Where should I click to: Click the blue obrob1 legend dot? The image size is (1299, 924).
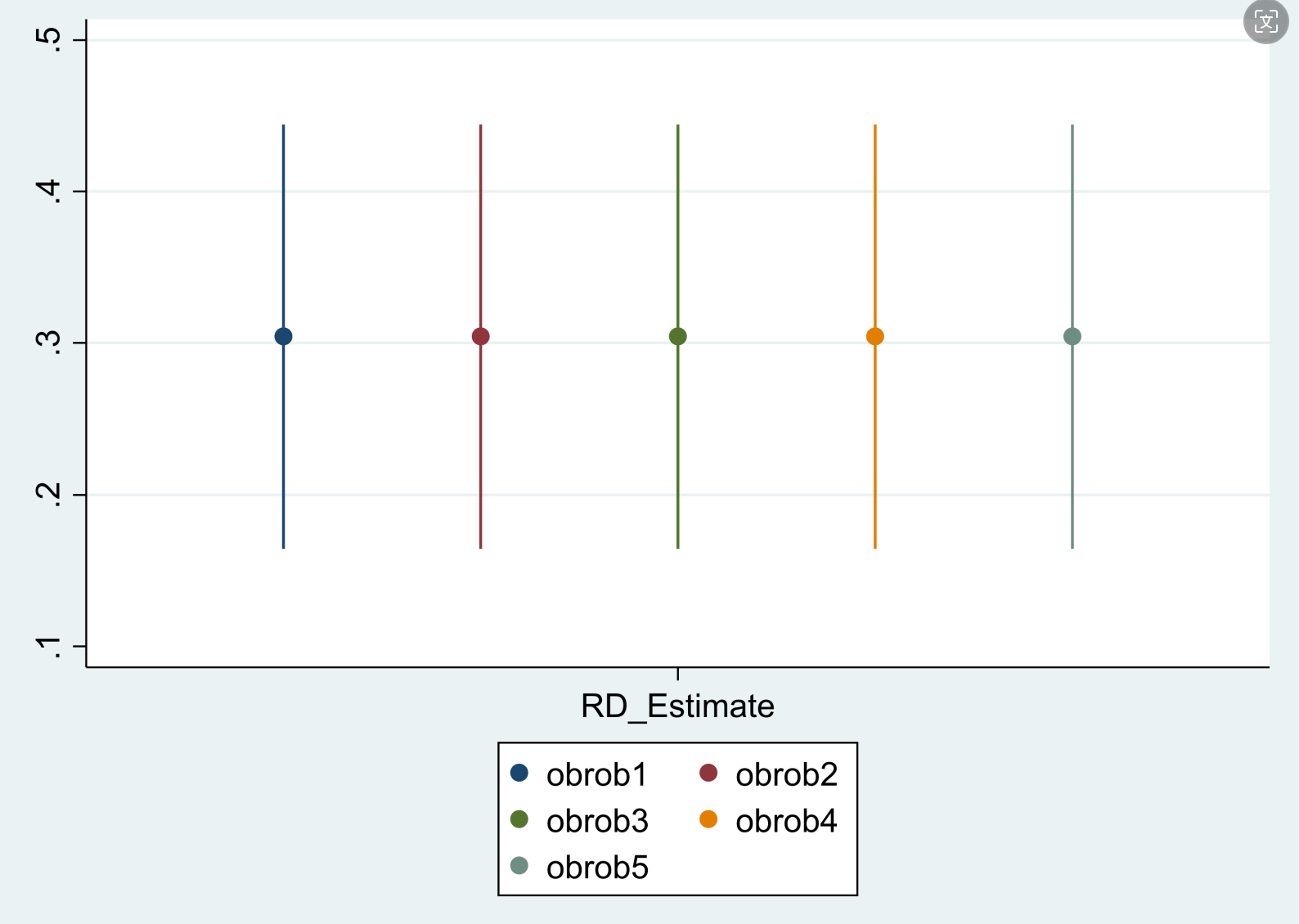click(x=519, y=773)
